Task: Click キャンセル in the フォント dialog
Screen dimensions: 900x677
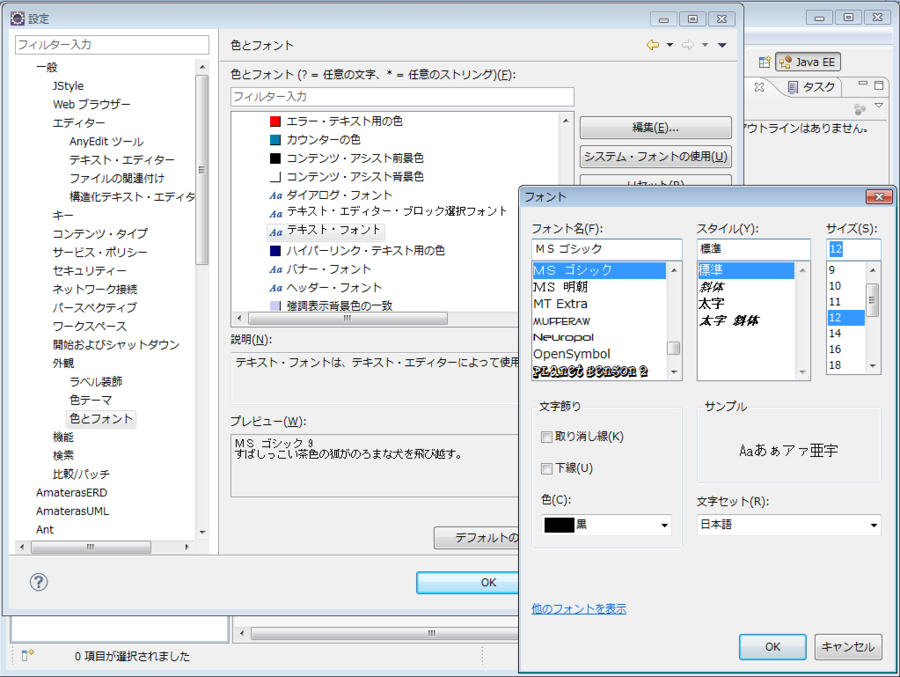Action: coord(848,647)
